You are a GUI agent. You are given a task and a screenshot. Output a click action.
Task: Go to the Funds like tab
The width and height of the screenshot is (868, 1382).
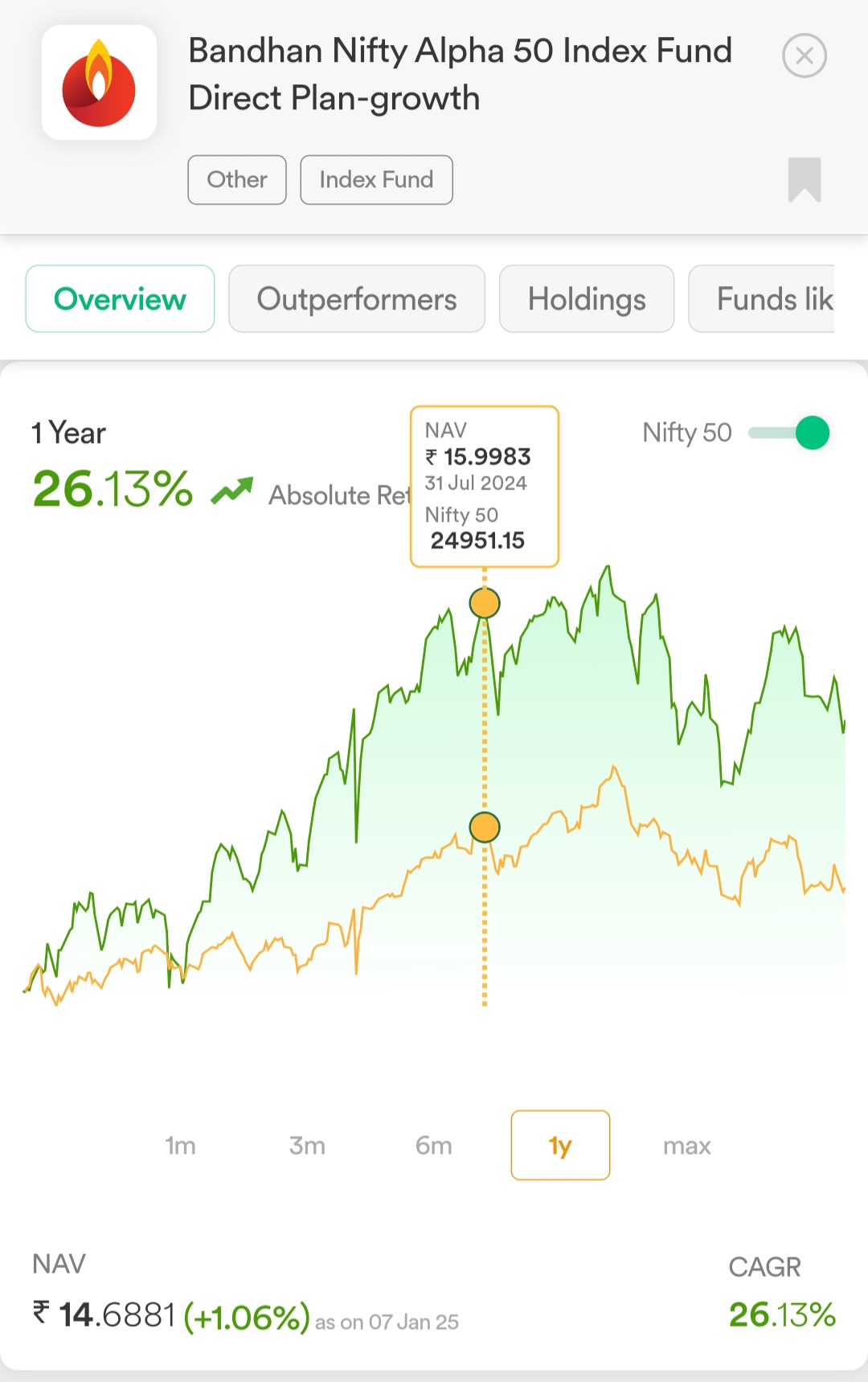tap(762, 298)
